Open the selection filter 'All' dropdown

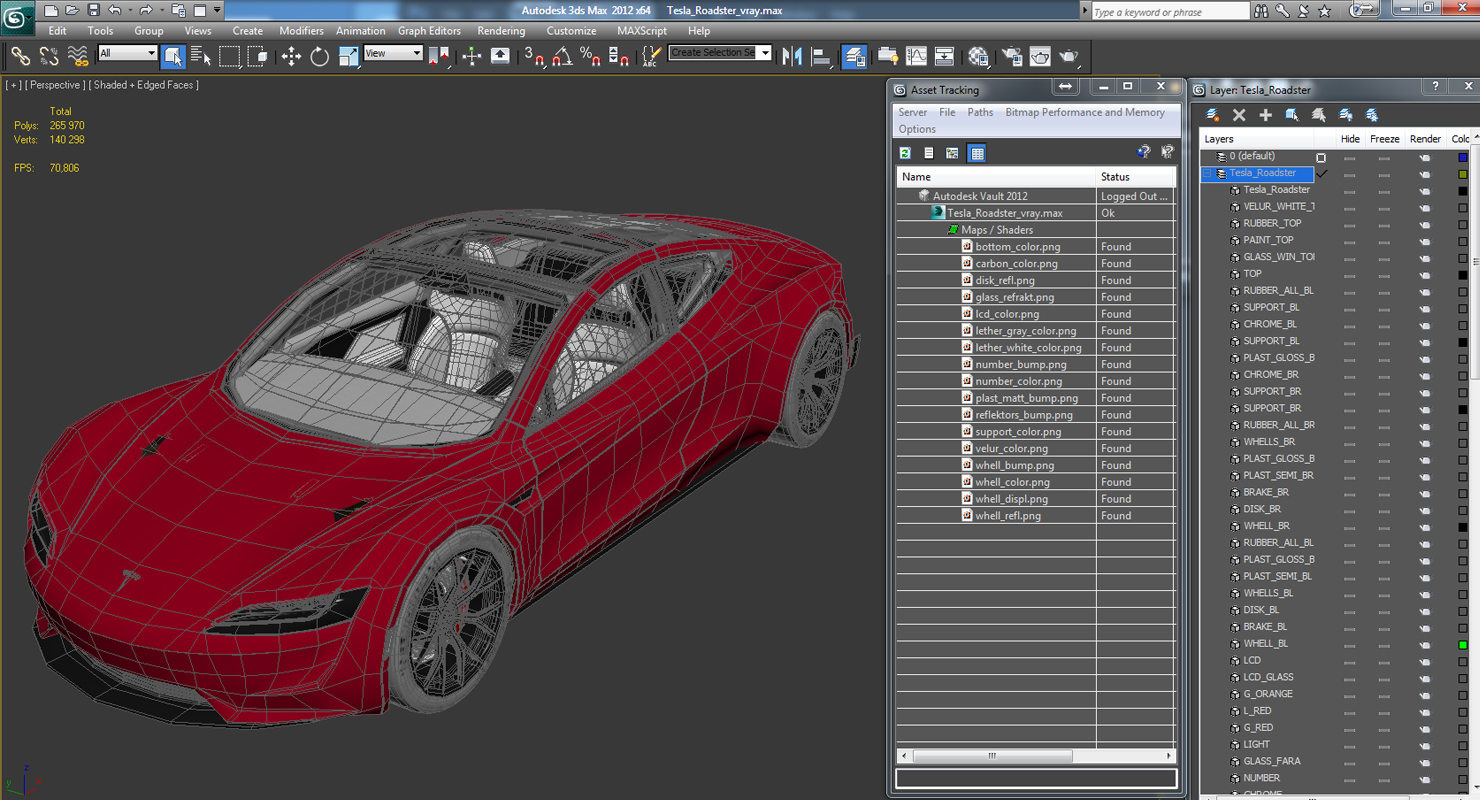point(128,53)
